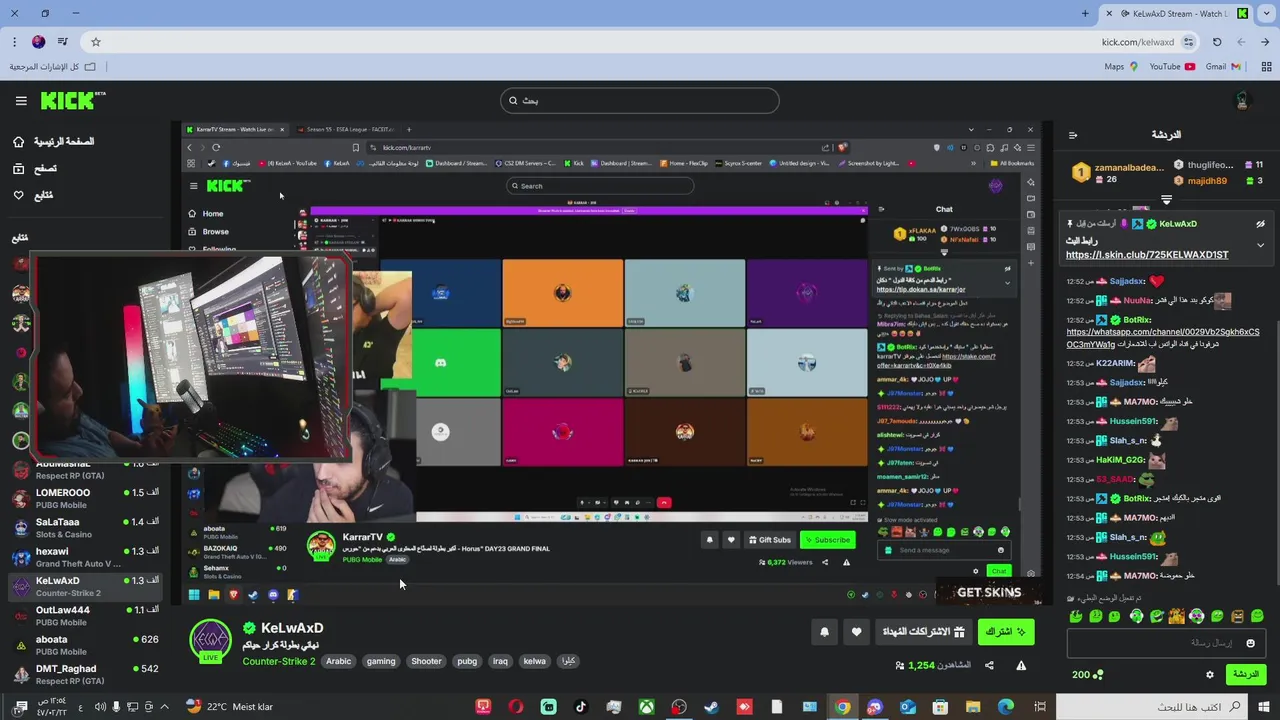The image size is (1280, 720).
Task: Click the green chat send button
Action: 1246,675
